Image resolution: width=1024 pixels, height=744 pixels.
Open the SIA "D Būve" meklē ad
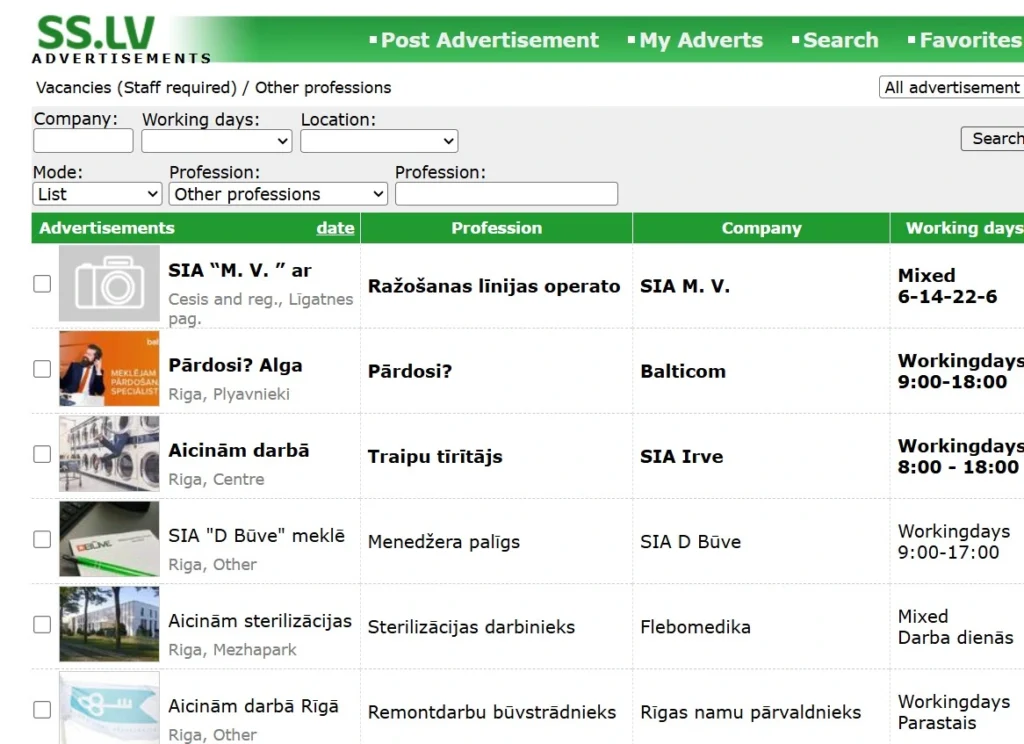[257, 536]
